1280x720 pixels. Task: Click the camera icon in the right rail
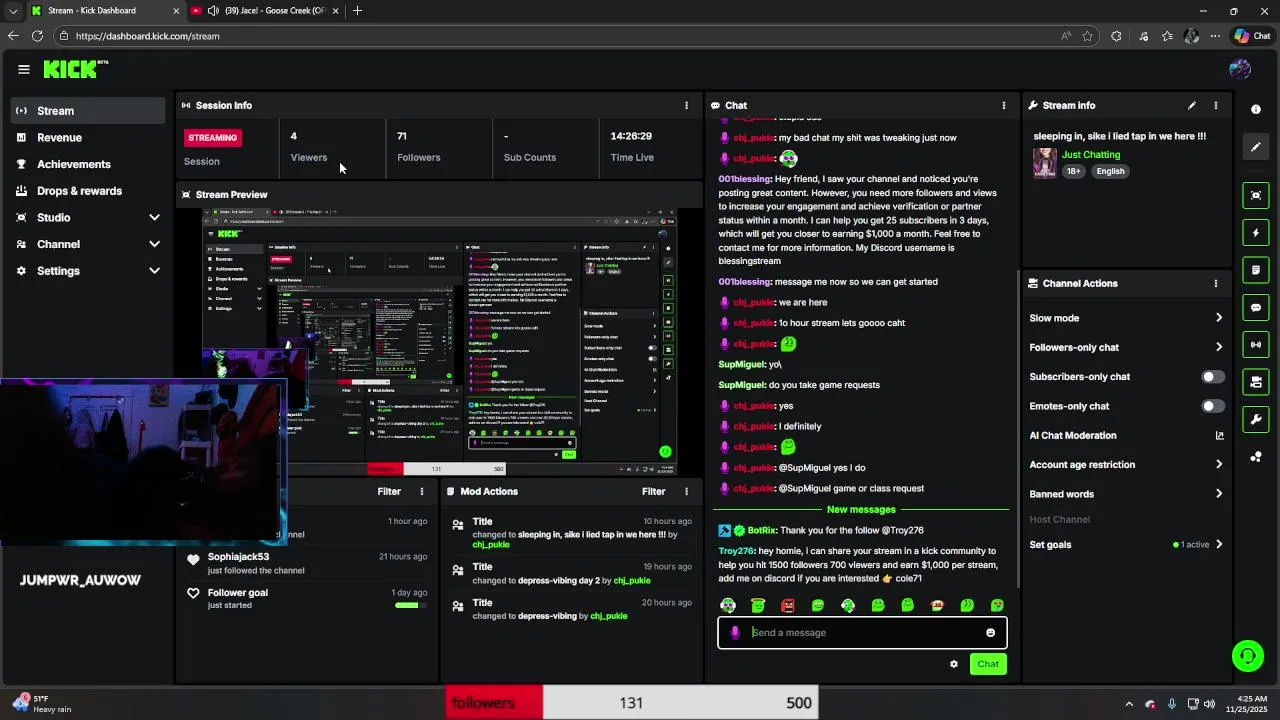click(x=1256, y=382)
